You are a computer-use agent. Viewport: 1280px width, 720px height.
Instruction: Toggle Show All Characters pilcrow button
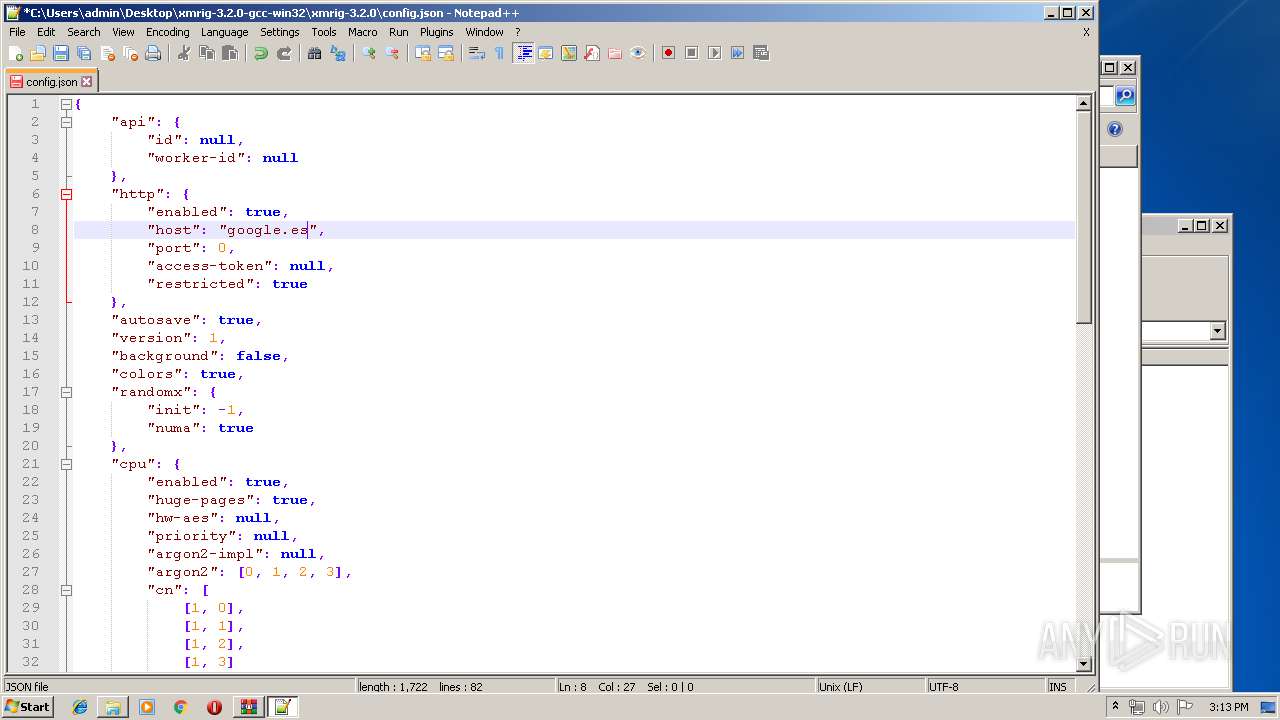[500, 53]
